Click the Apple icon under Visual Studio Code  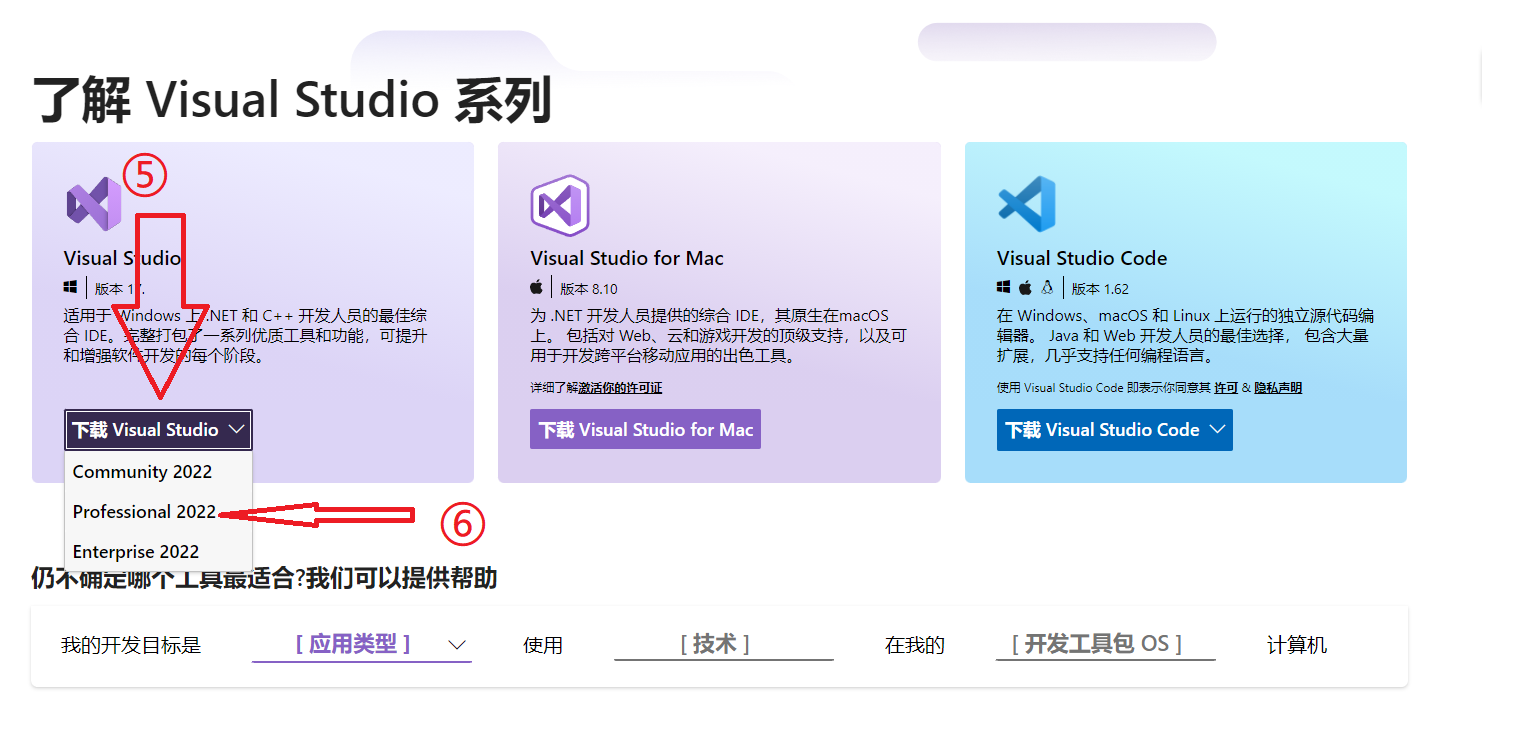(x=1025, y=287)
